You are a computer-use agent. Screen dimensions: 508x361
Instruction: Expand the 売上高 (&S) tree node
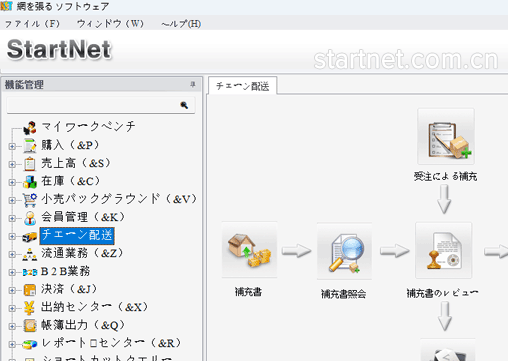12,164
